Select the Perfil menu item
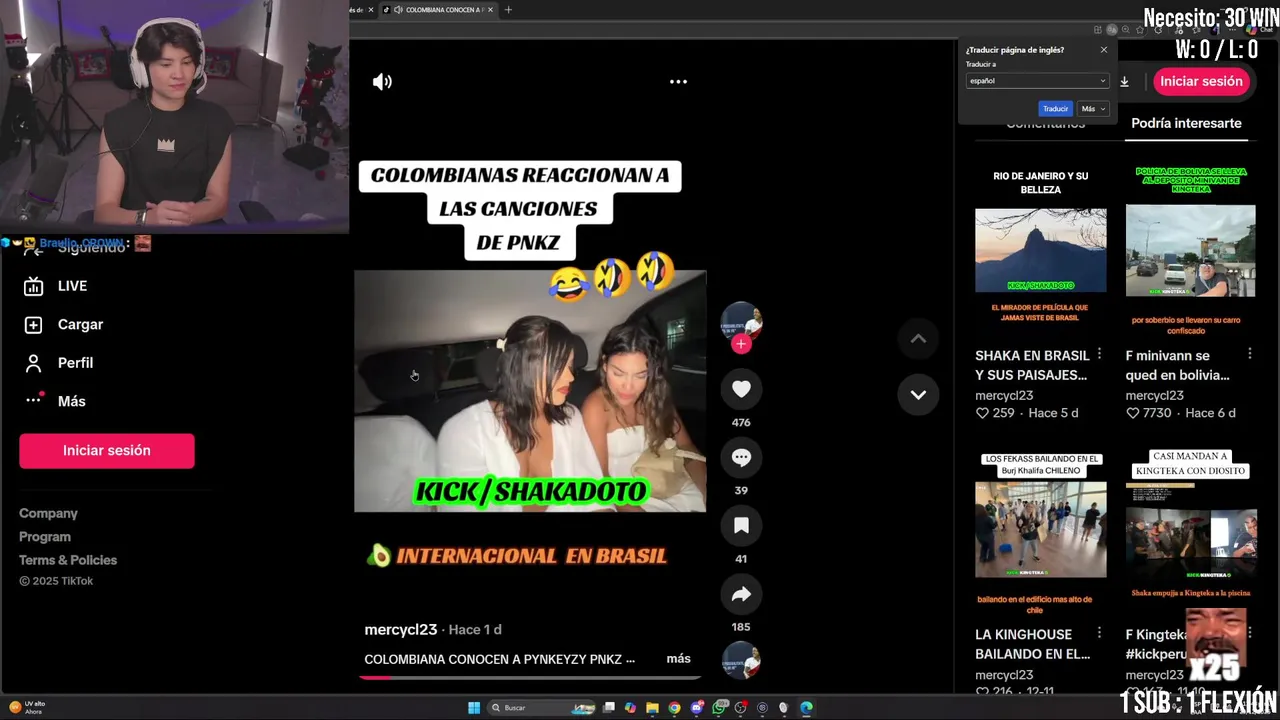Screen dimensions: 1280x720 click(x=75, y=363)
